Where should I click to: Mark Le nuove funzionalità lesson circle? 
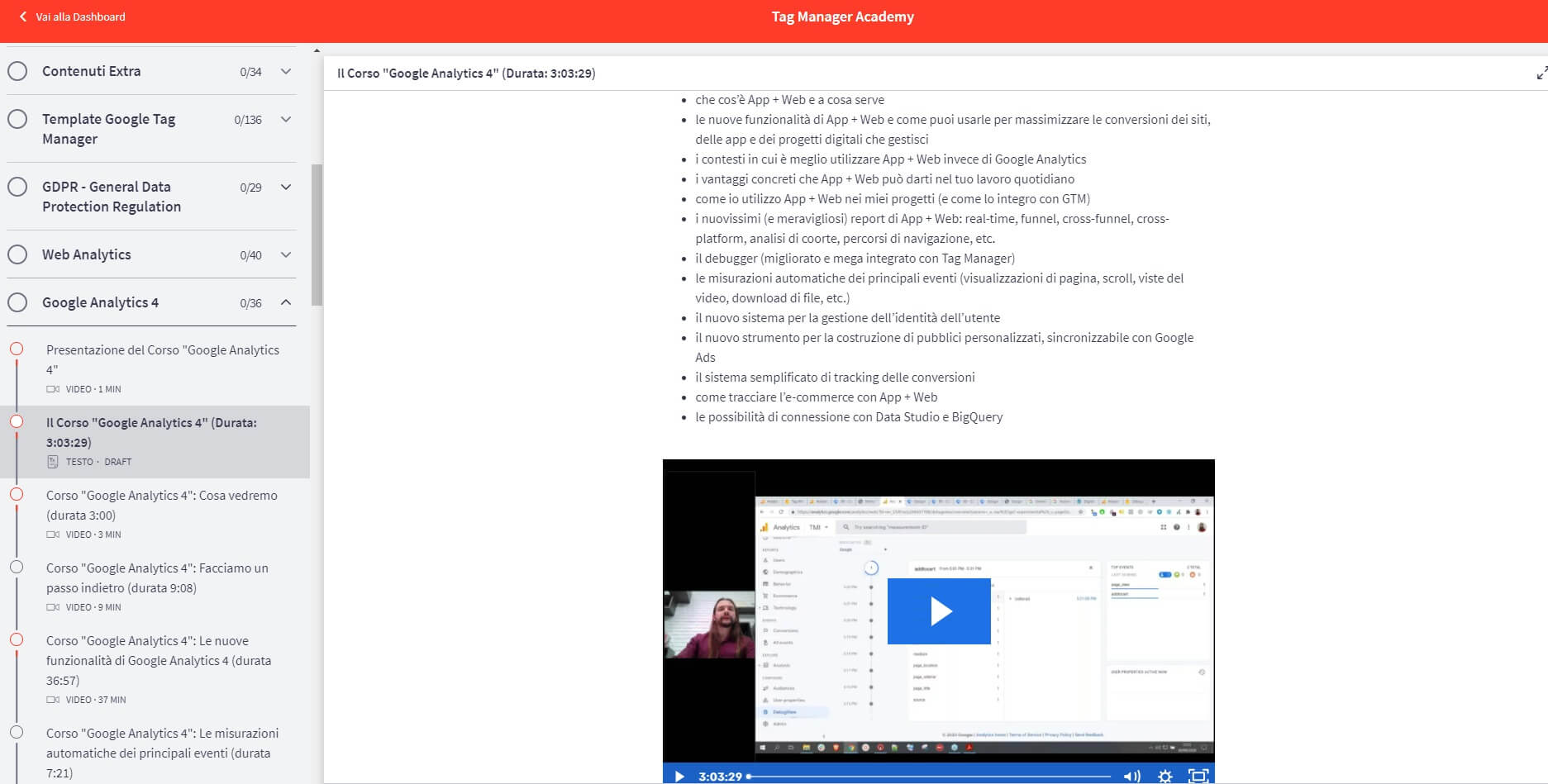(x=17, y=639)
